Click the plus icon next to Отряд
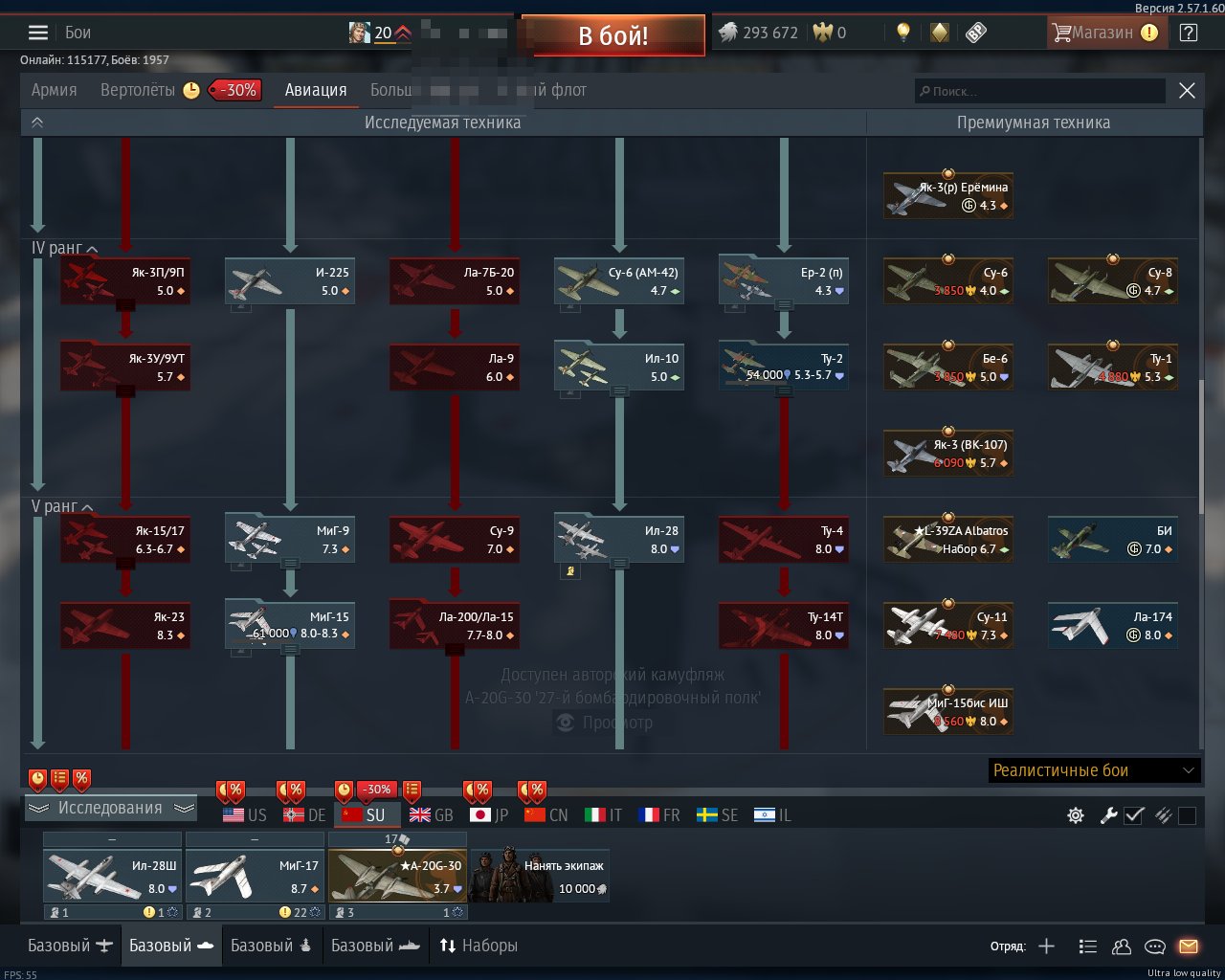This screenshot has width=1225, height=980. coord(1046,947)
